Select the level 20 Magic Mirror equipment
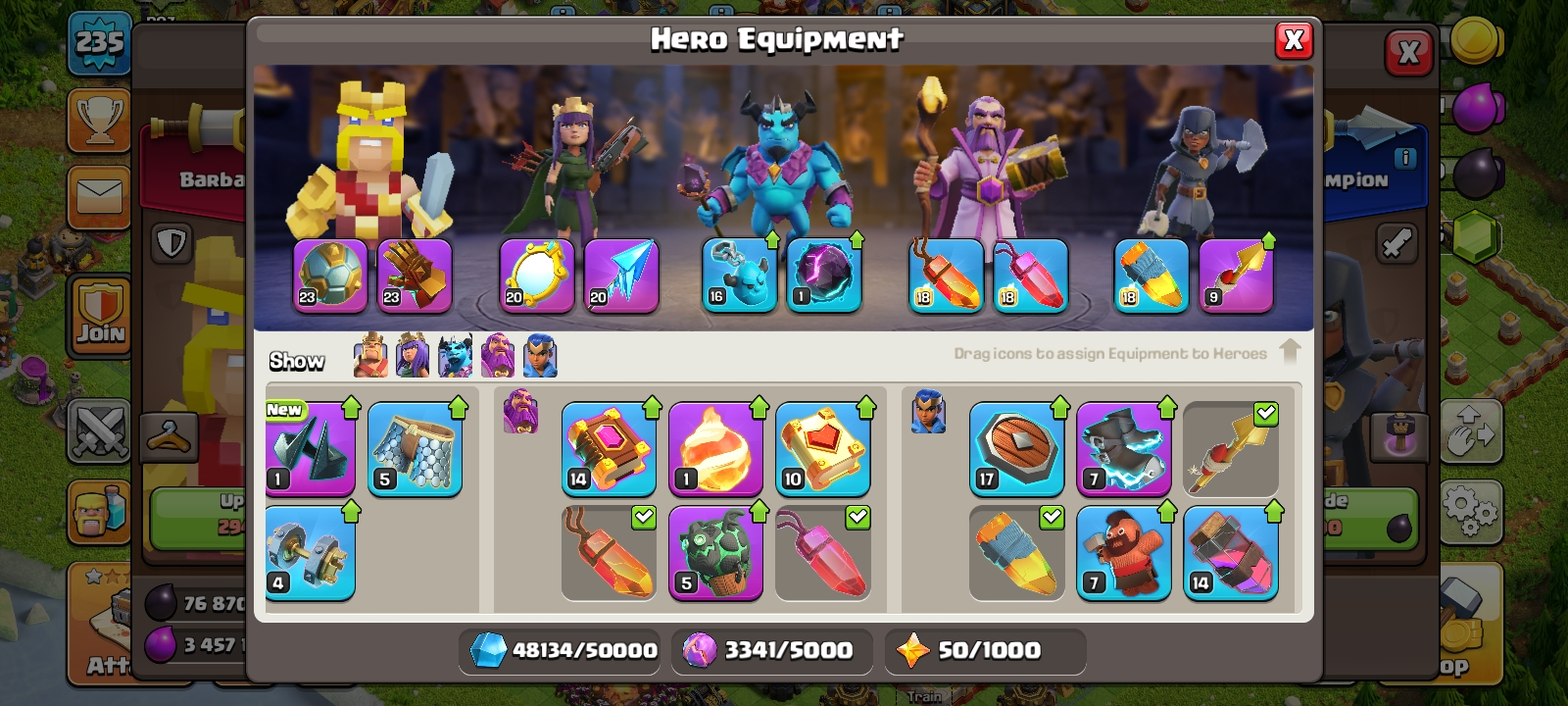This screenshot has width=1568, height=706. (x=537, y=276)
